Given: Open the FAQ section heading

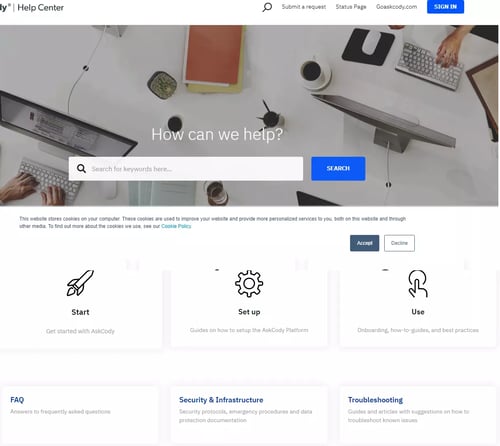Looking at the screenshot, I should pos(17,400).
